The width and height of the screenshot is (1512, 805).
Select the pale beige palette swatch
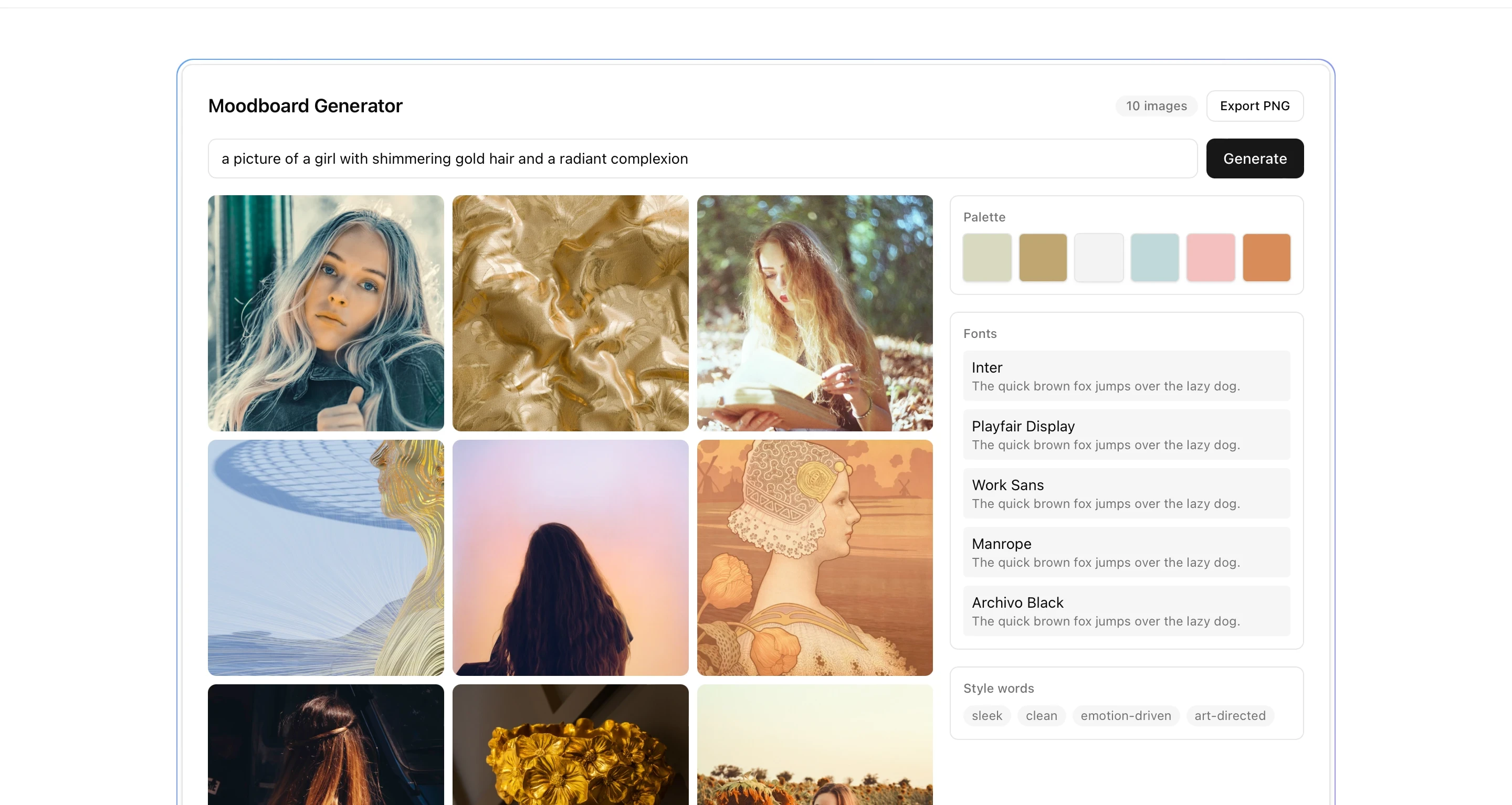pos(986,258)
